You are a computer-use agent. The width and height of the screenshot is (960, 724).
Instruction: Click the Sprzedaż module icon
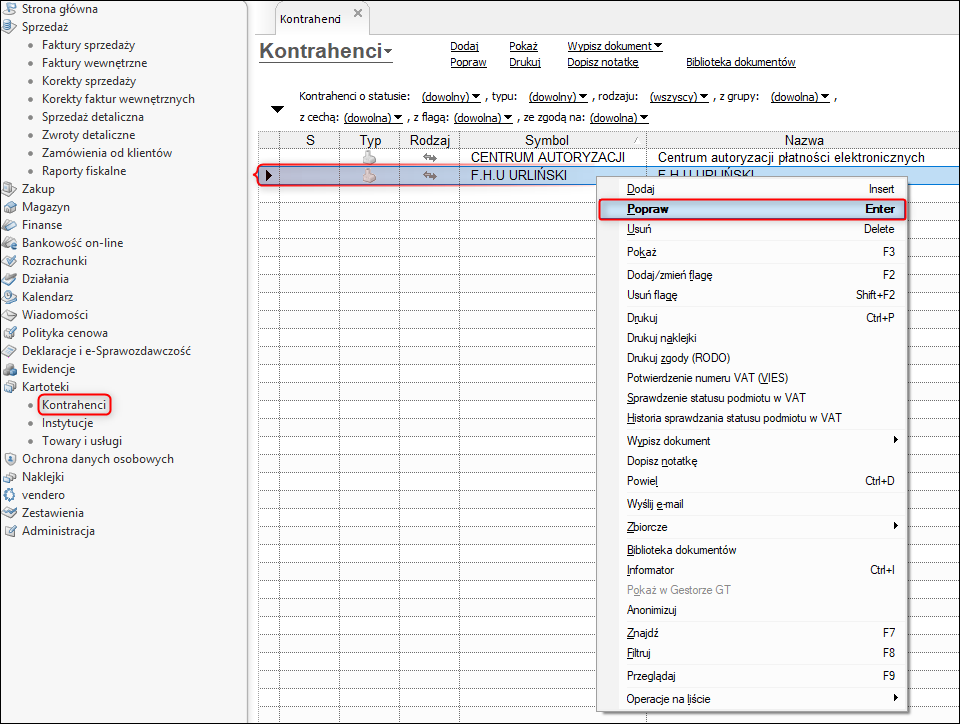[10, 27]
